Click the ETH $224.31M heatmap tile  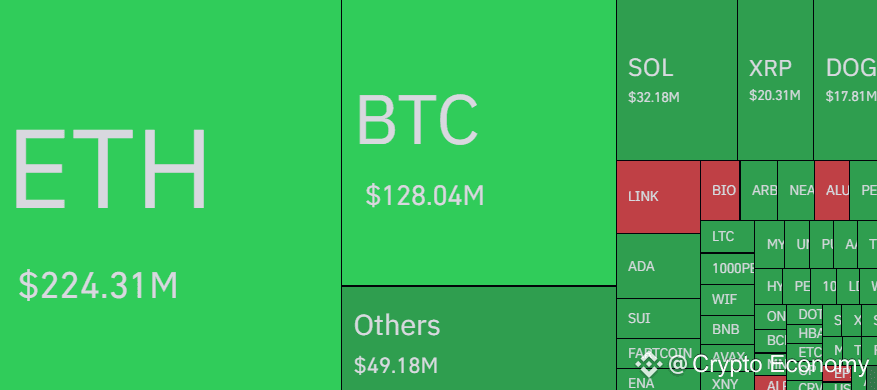pyautogui.click(x=170, y=195)
